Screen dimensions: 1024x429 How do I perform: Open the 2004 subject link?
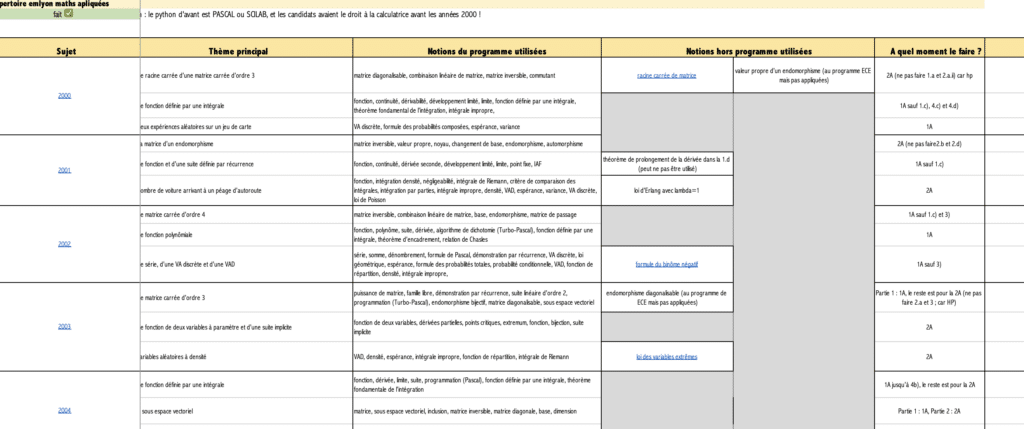[65, 411]
